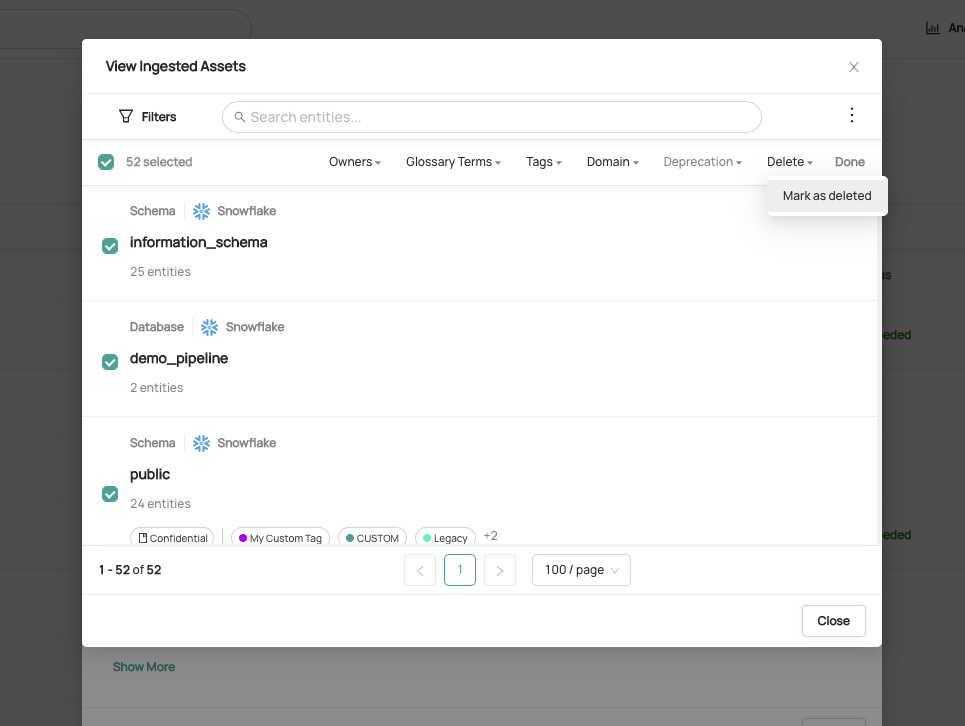The width and height of the screenshot is (965, 726).
Task: Click the Snowflake icon beside demo_pipeline
Action: tap(210, 327)
